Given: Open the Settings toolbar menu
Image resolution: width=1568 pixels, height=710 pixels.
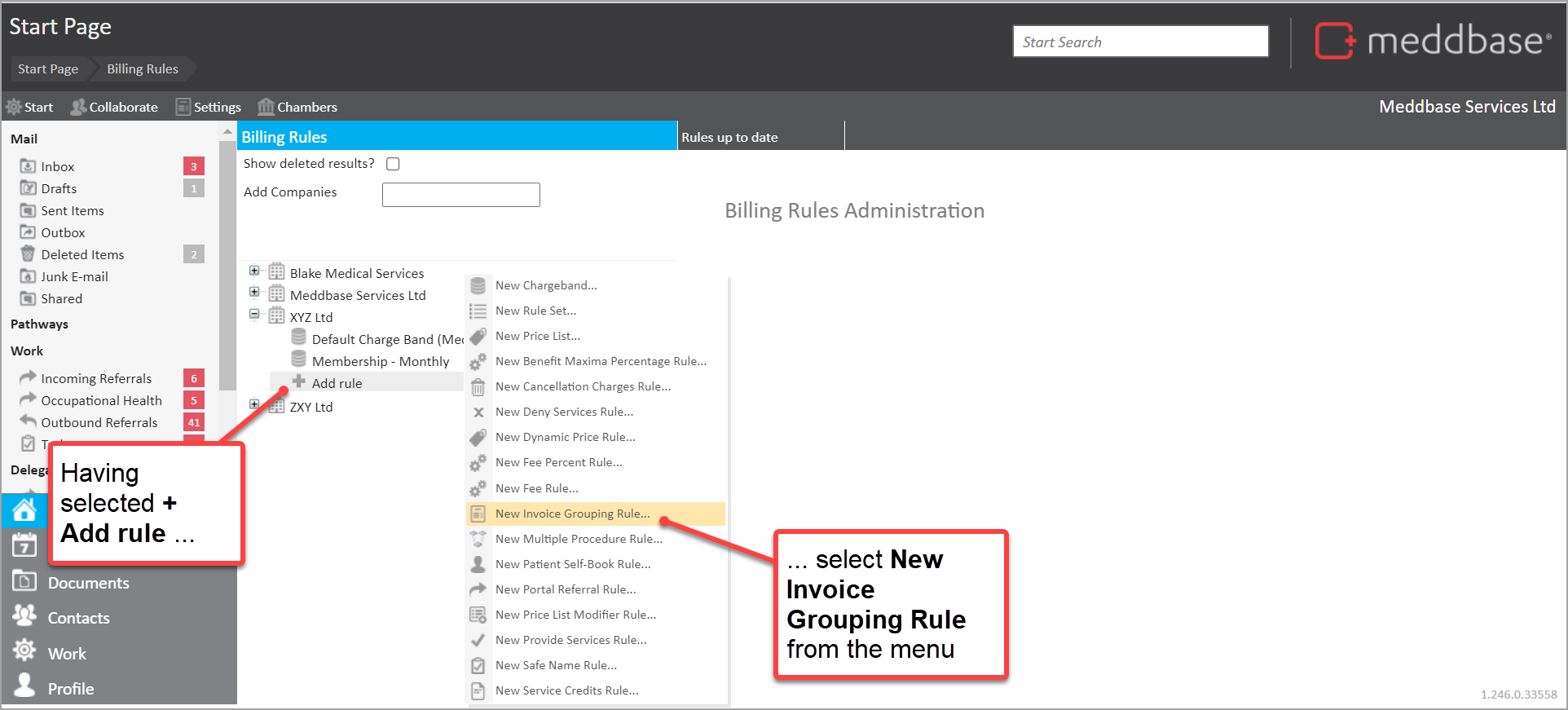Looking at the screenshot, I should (x=209, y=107).
